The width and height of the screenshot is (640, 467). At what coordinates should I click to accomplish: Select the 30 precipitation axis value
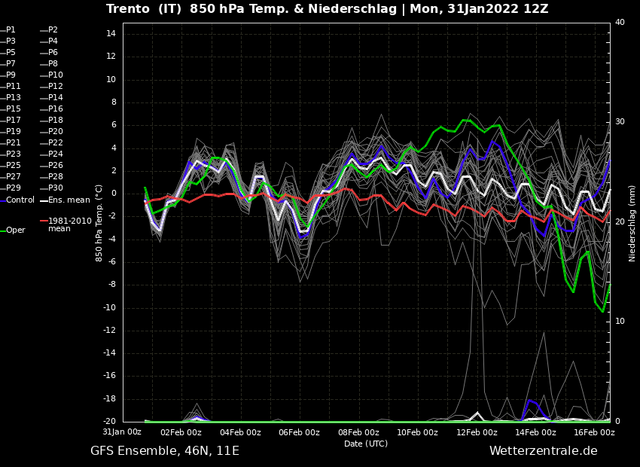tap(620, 122)
